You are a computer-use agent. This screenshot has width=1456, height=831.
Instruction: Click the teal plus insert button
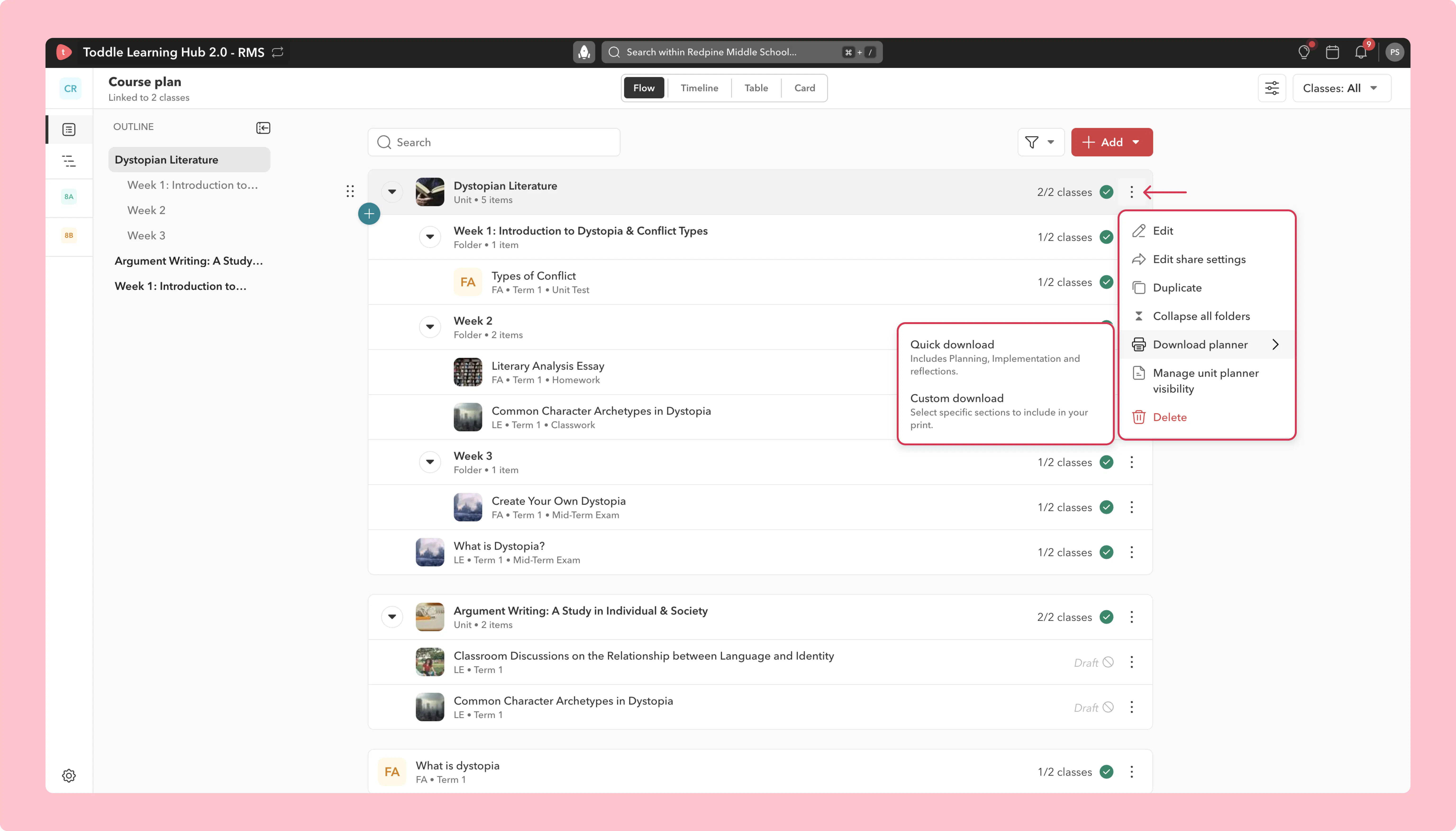tap(369, 214)
